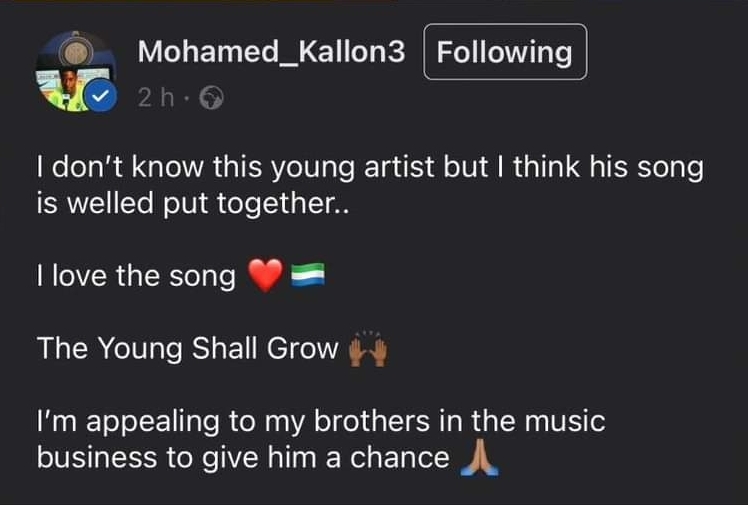This screenshot has height=505, width=748.
Task: Click the line starting "I'm appealing to my brothers"
Action: (320, 421)
